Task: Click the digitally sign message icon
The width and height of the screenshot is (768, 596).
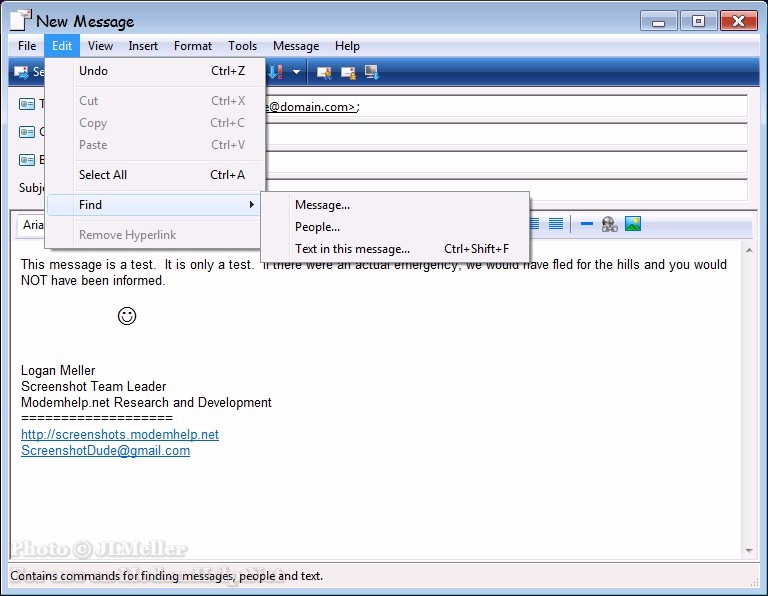Action: pos(324,72)
